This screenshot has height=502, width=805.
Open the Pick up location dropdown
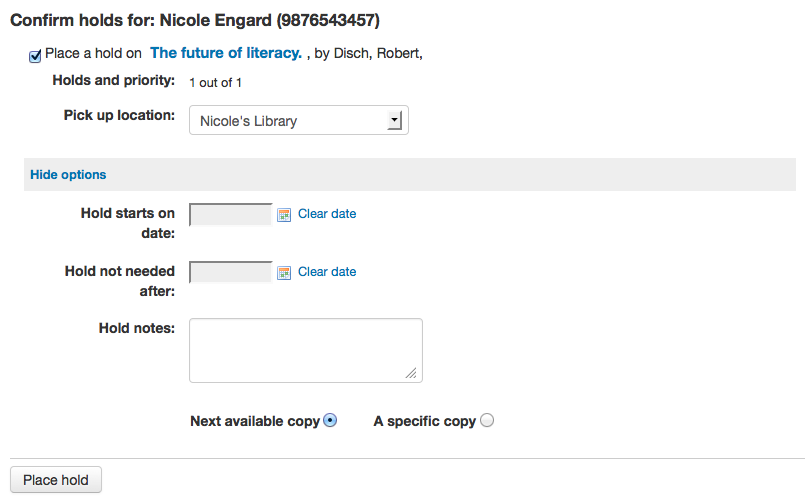click(299, 120)
